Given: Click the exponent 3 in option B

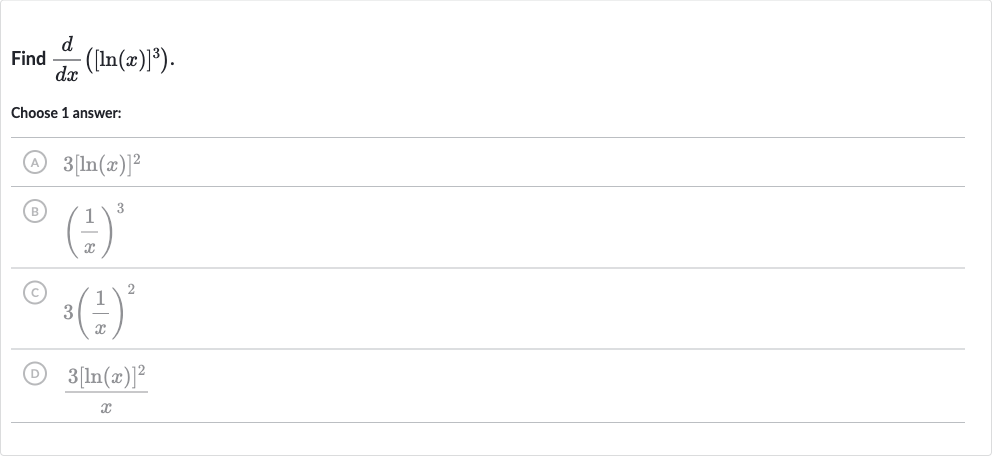Looking at the screenshot, I should pos(120,208).
